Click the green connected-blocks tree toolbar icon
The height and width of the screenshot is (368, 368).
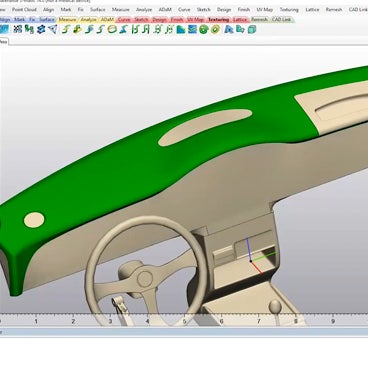click(x=29, y=29)
